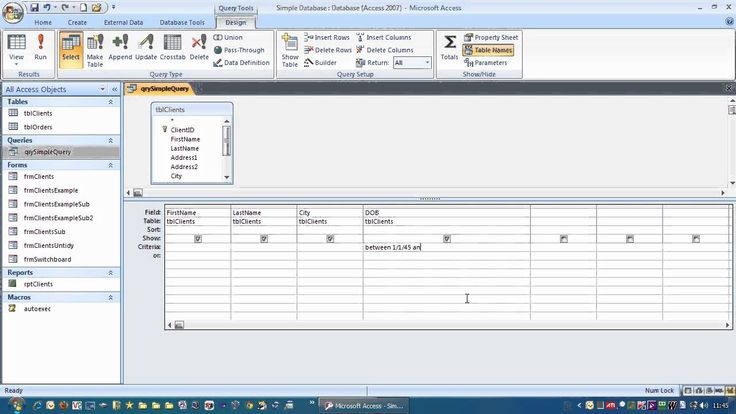Select Microsoft Access taskbar button
This screenshot has width=736, height=414.
point(364,406)
